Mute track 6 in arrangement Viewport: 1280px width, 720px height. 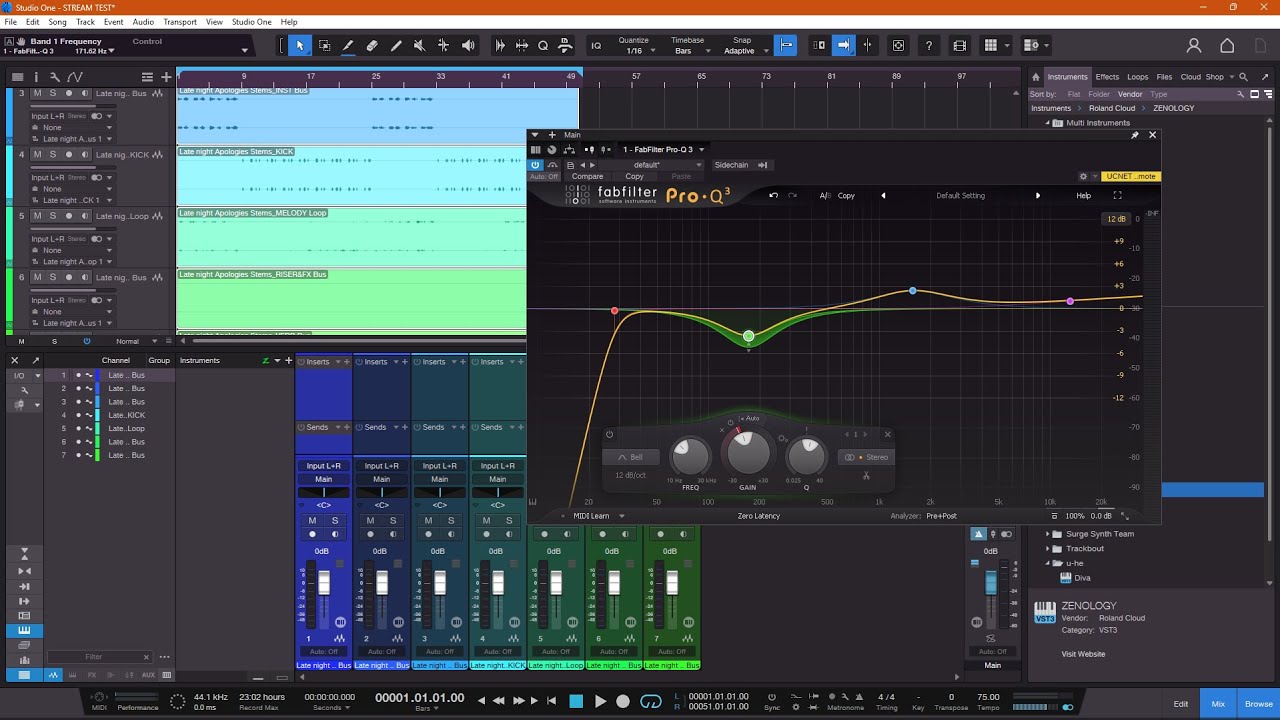click(37, 277)
